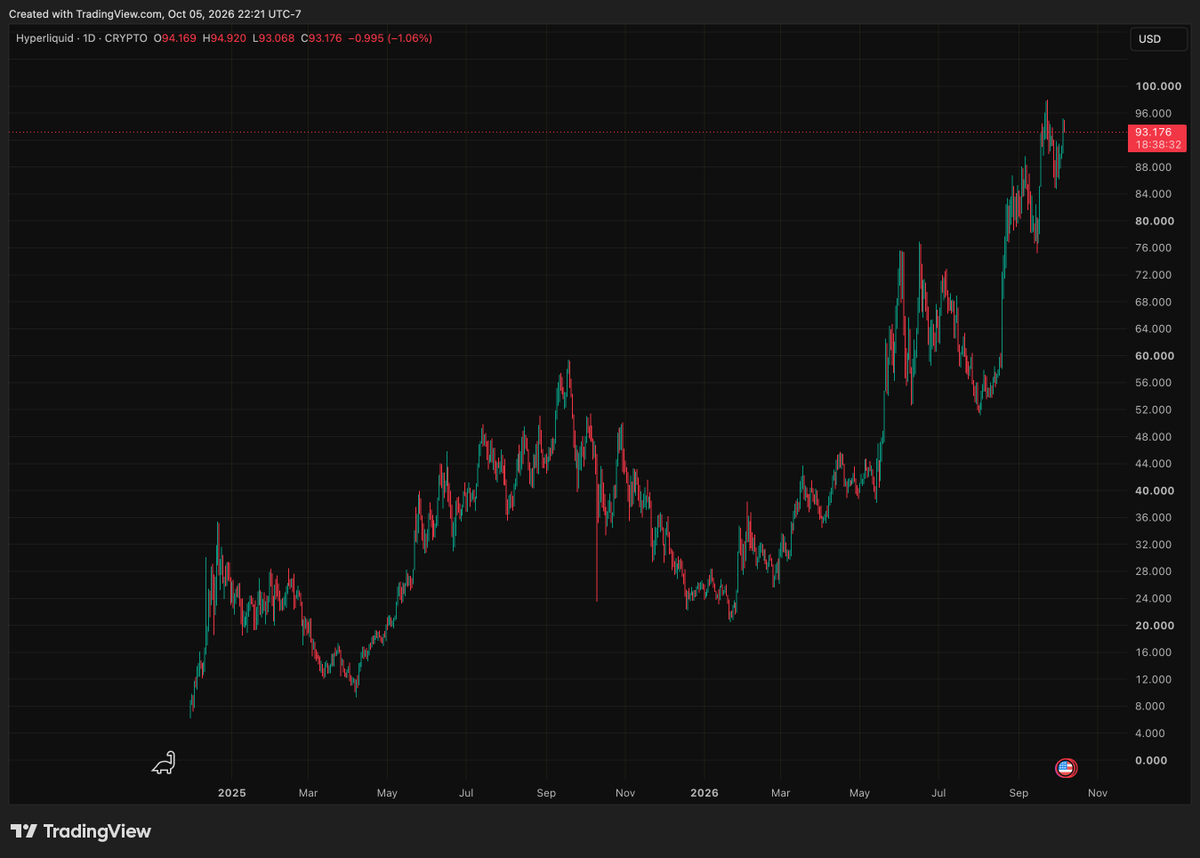This screenshot has height=858, width=1200.
Task: Click the 80.000 price axis label
Action: pyautogui.click(x=1157, y=221)
